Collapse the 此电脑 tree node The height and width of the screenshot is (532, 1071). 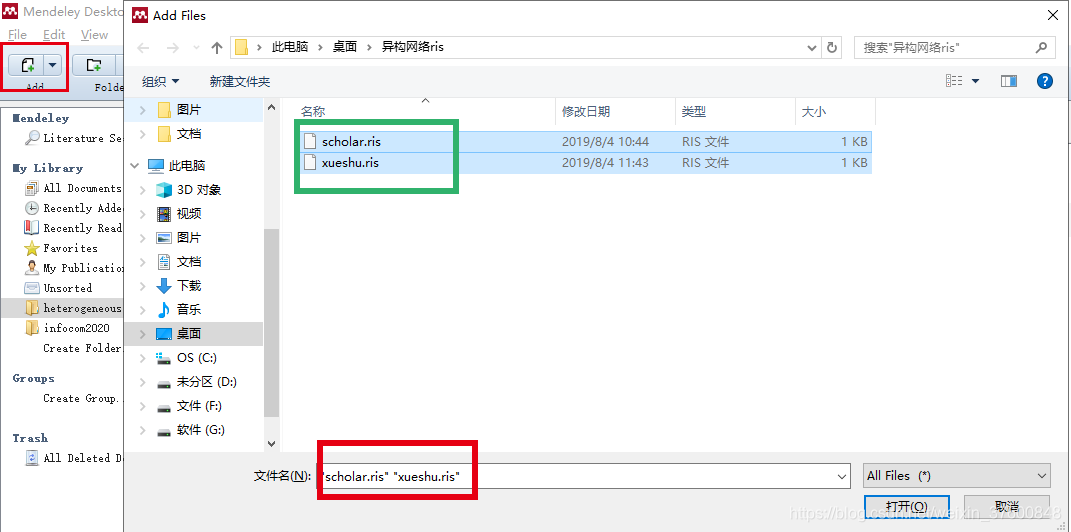135,165
